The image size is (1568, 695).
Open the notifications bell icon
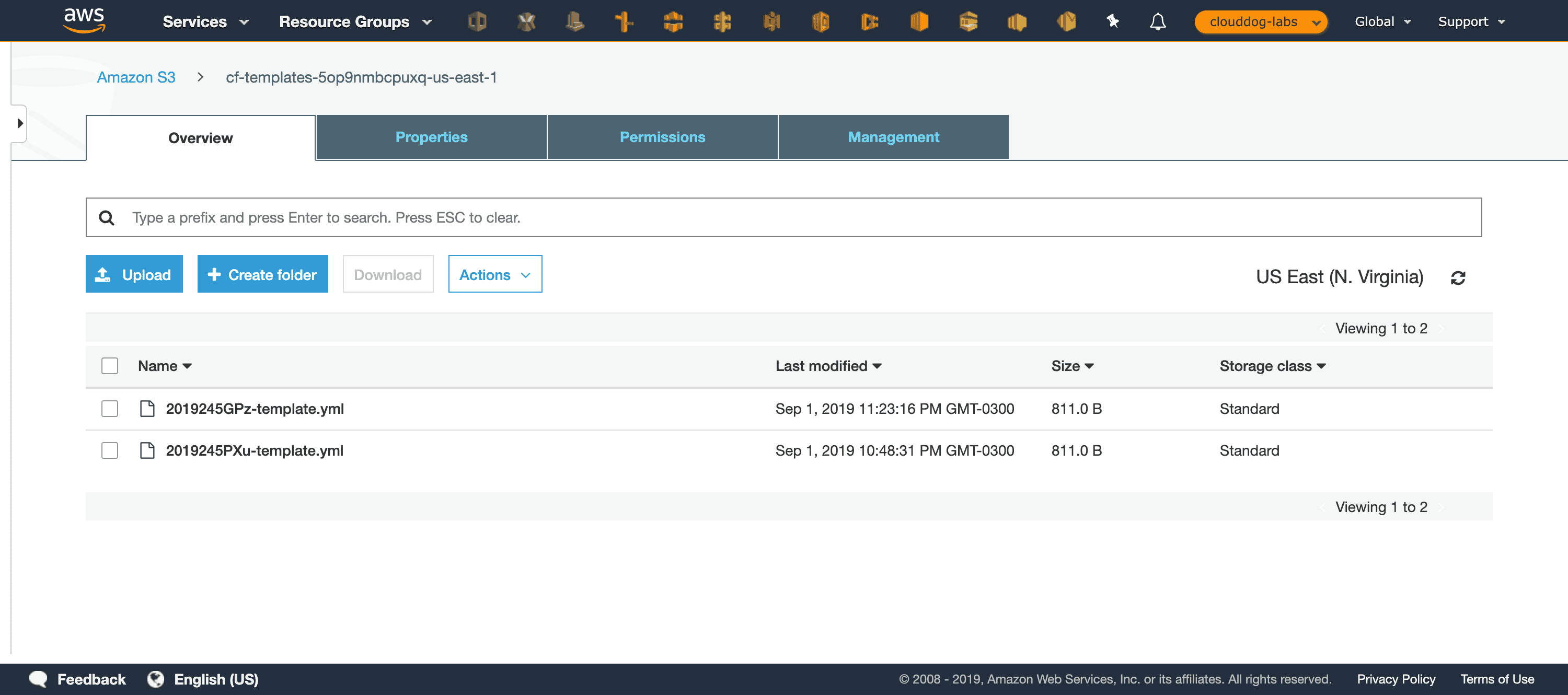point(1157,21)
